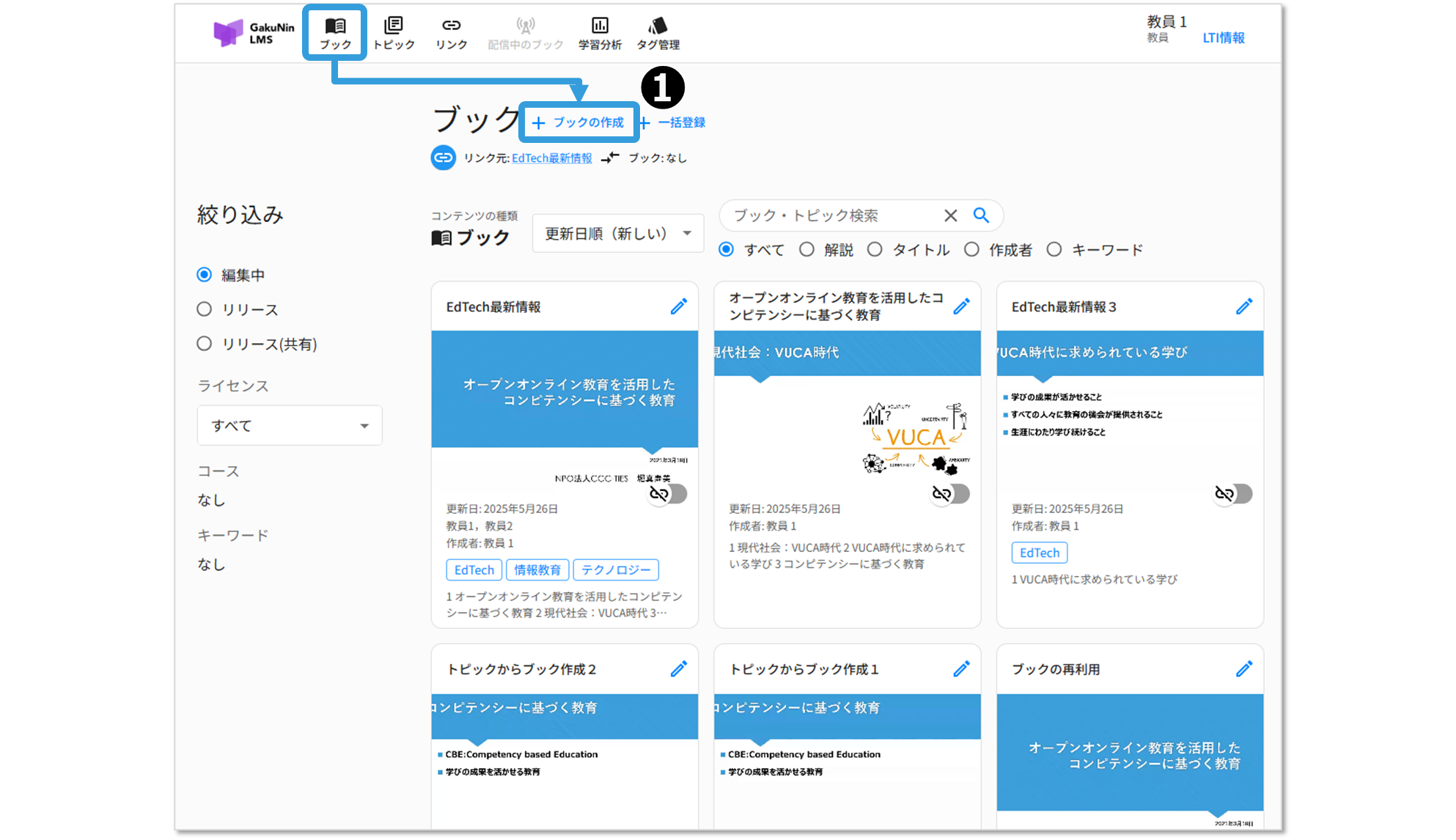Screen dimensions: 1456x840
Task: Open 更新日順（新しい） sort dropdown
Action: (x=617, y=234)
